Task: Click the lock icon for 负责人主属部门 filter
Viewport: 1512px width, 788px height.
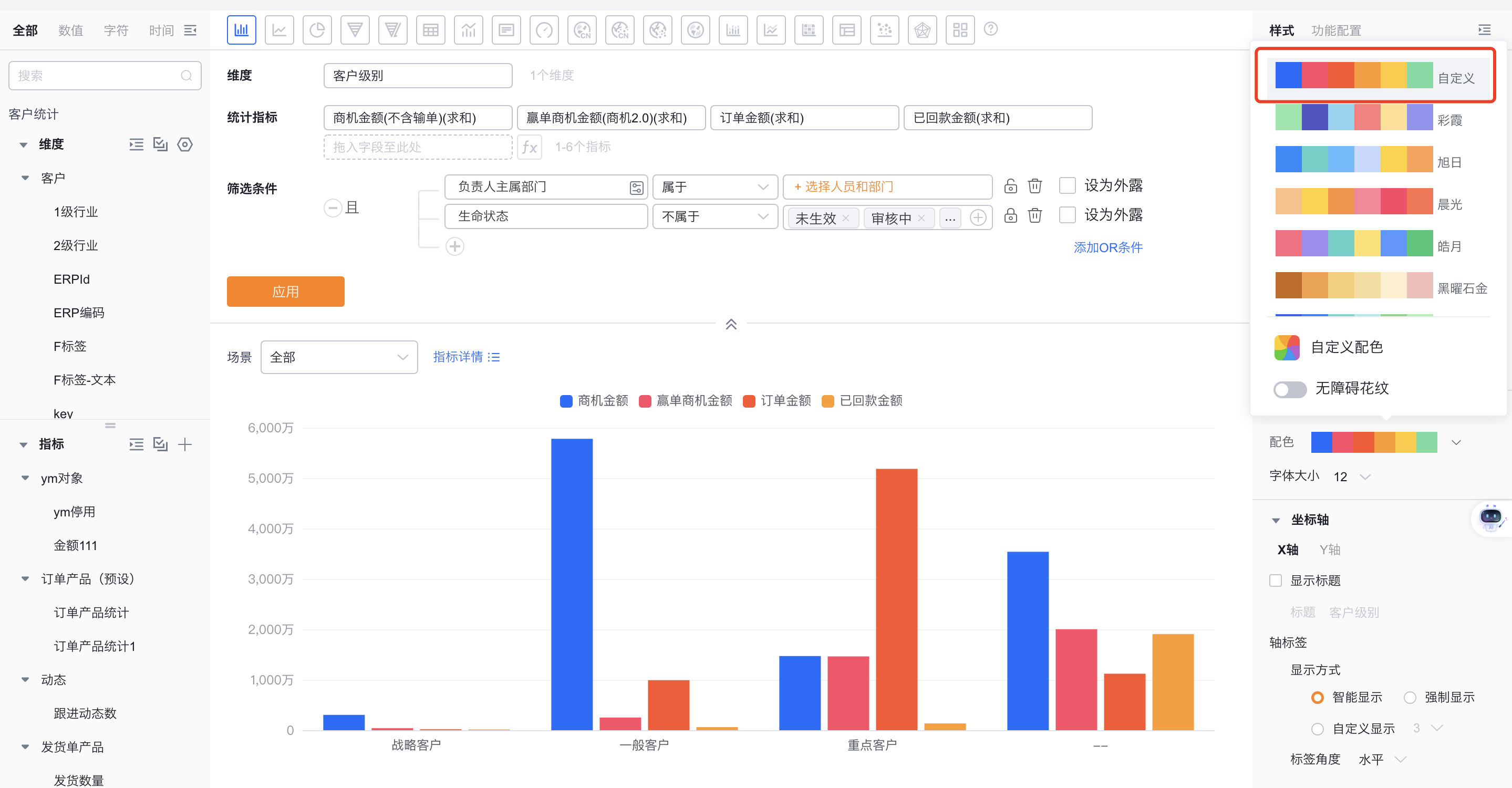Action: click(x=1010, y=186)
